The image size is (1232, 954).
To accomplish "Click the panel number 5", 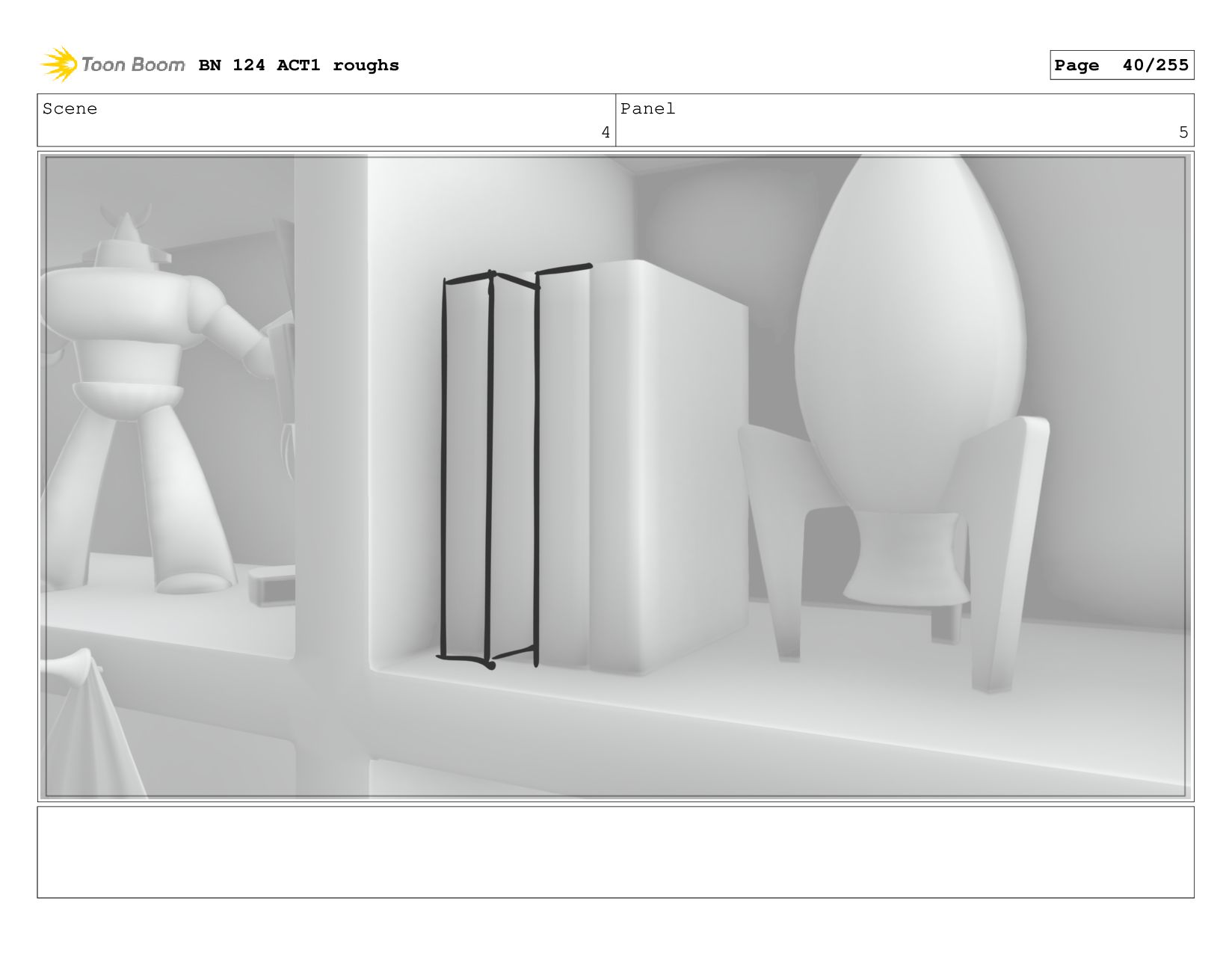I will point(1183,132).
